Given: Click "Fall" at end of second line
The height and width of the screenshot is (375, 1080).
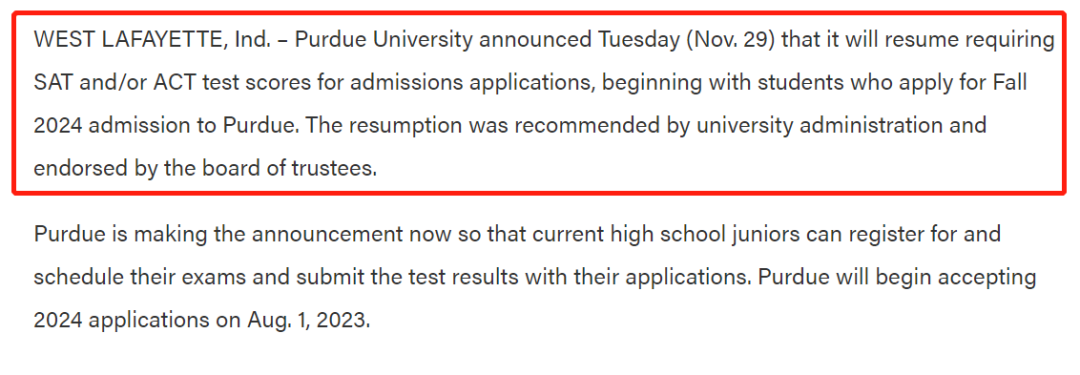Looking at the screenshot, I should pos(1008,83).
